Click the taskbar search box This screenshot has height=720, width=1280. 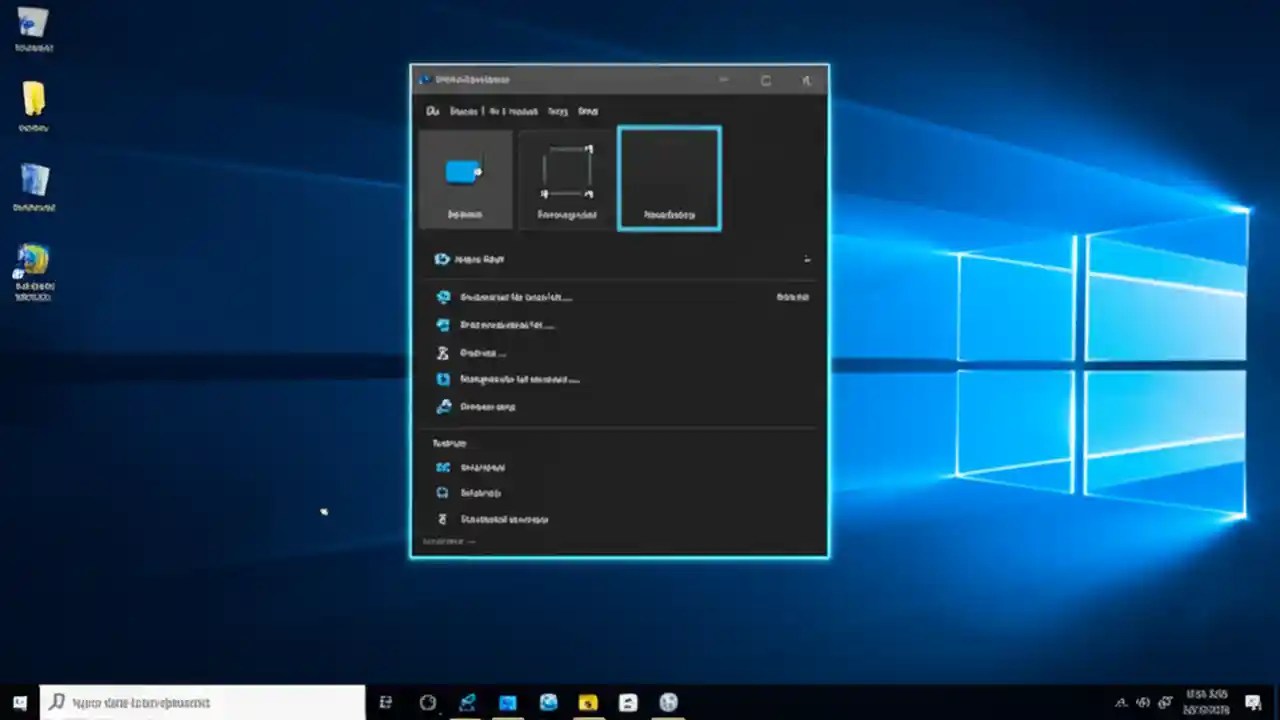(200, 702)
